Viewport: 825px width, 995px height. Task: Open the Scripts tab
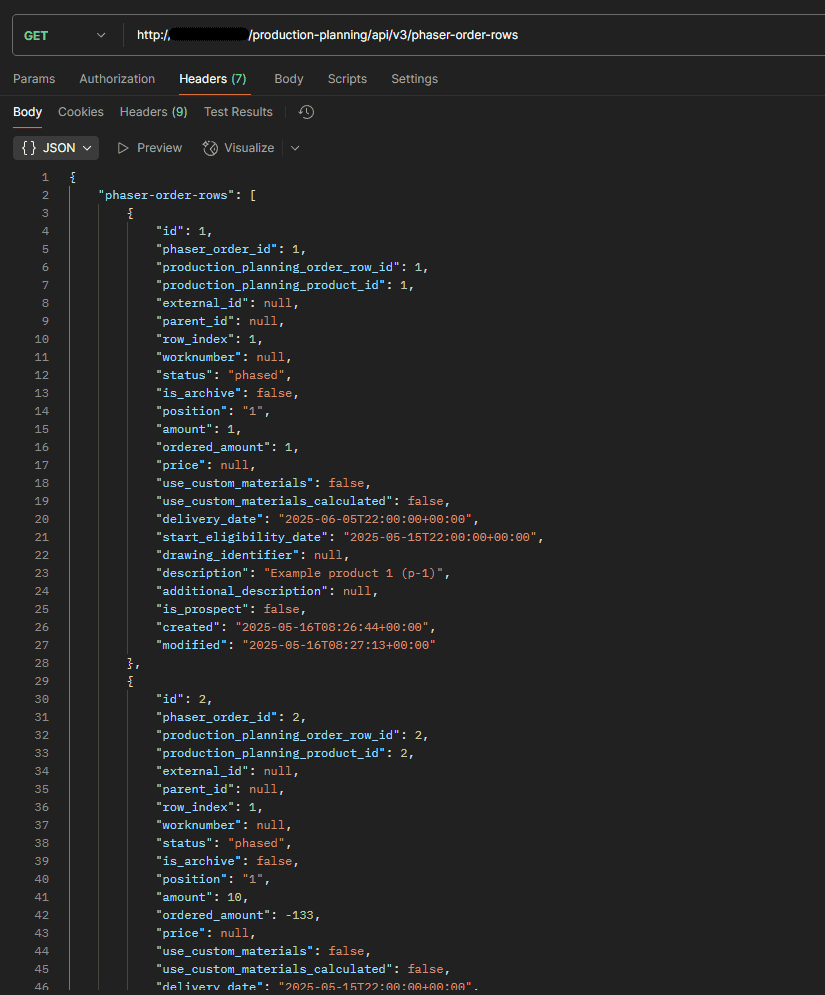point(347,79)
